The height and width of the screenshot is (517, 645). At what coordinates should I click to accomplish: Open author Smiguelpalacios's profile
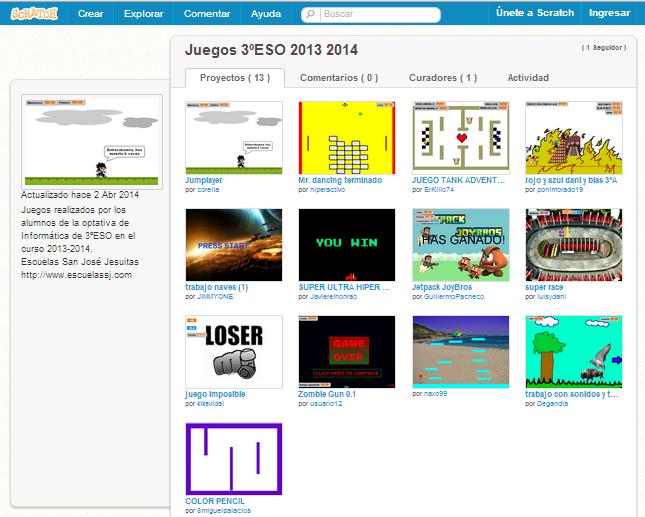(224, 510)
